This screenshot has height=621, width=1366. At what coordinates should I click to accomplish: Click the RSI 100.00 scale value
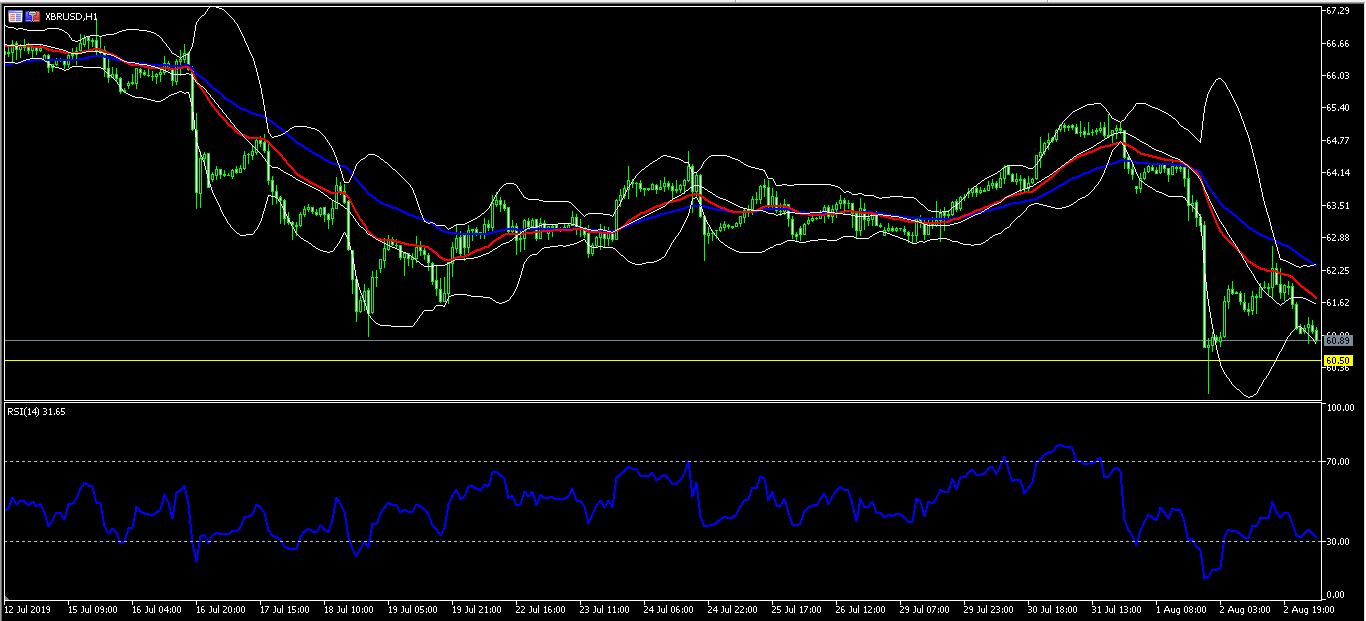pyautogui.click(x=1339, y=408)
